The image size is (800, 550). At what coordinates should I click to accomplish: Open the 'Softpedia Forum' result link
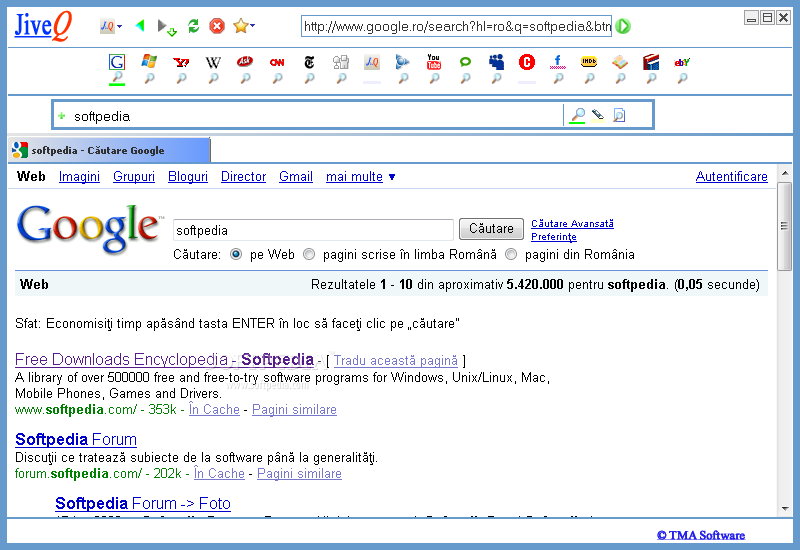point(76,439)
